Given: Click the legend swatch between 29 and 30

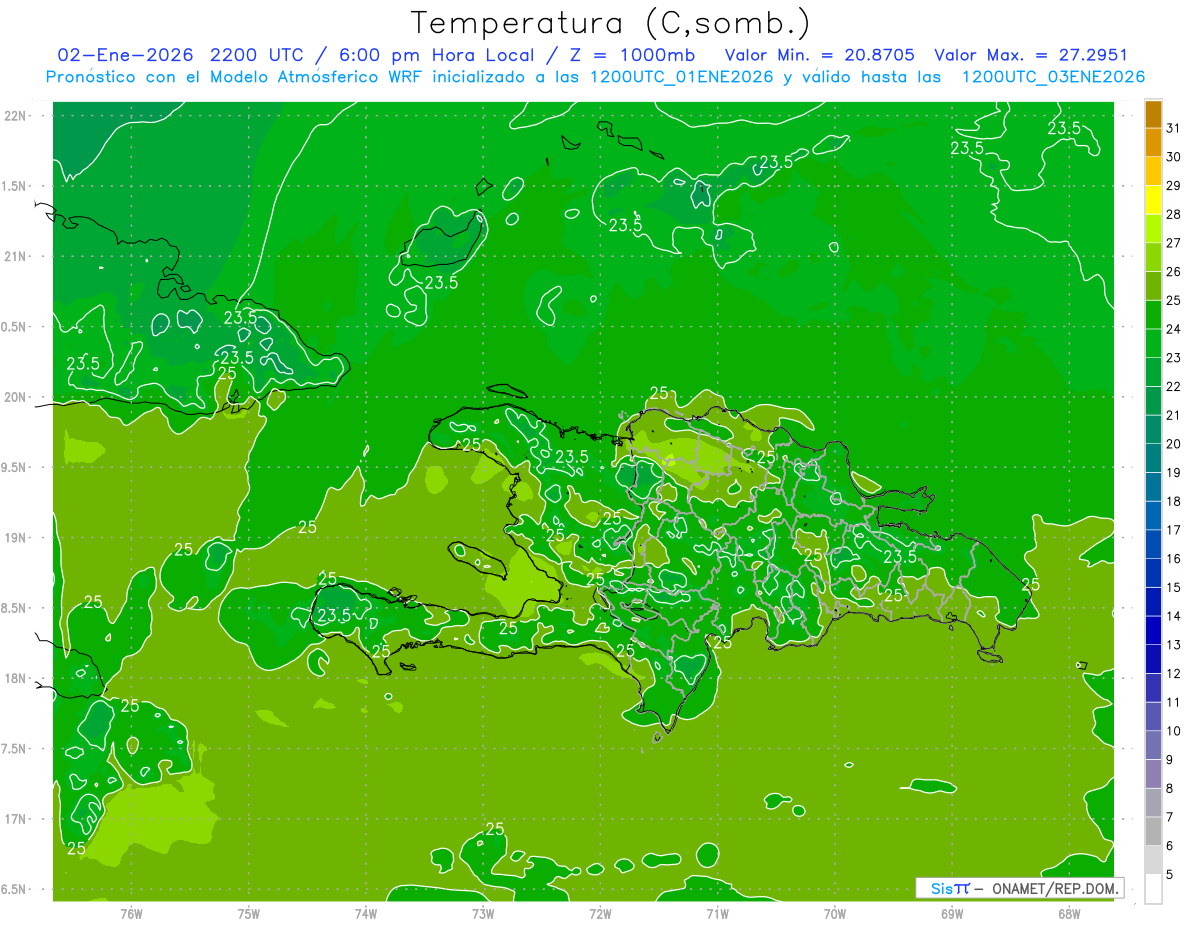Looking at the screenshot, I should point(1153,172).
